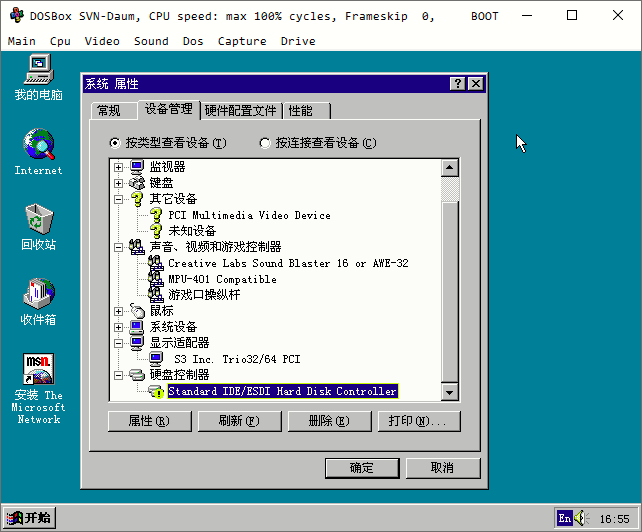The width and height of the screenshot is (642, 532).
Task: Click the 系统设备 system devices icon
Action: pyautogui.click(x=137, y=327)
